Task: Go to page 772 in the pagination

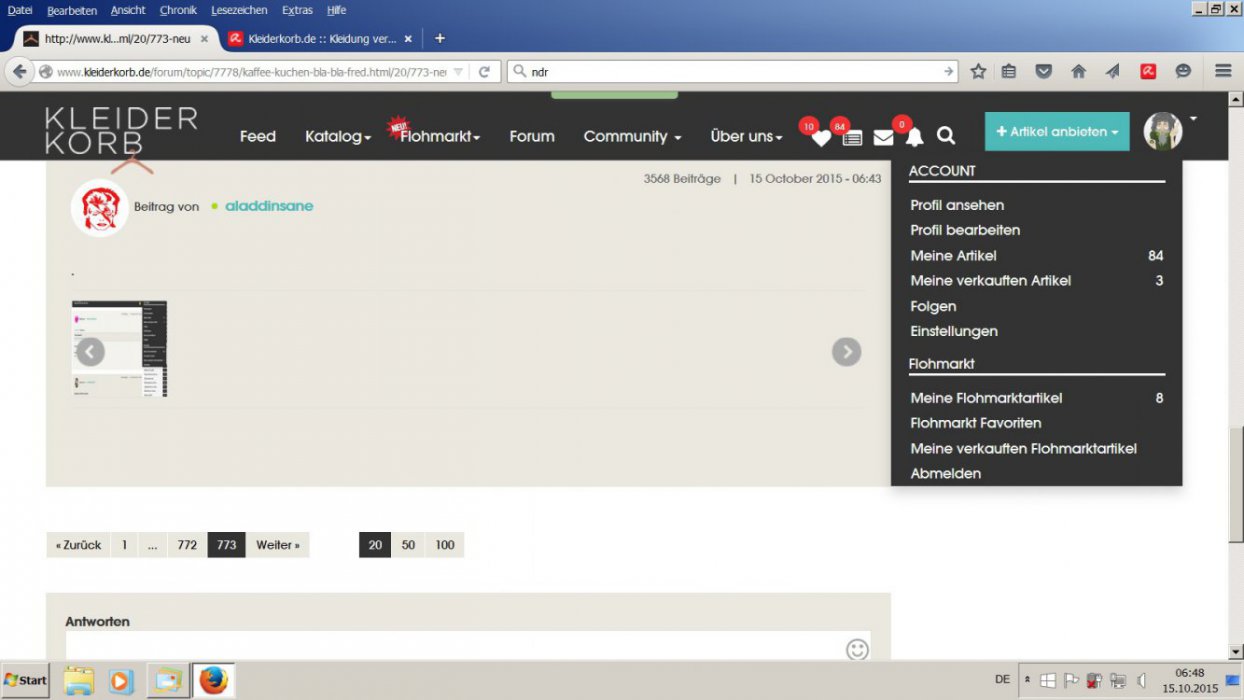Action: [x=187, y=545]
